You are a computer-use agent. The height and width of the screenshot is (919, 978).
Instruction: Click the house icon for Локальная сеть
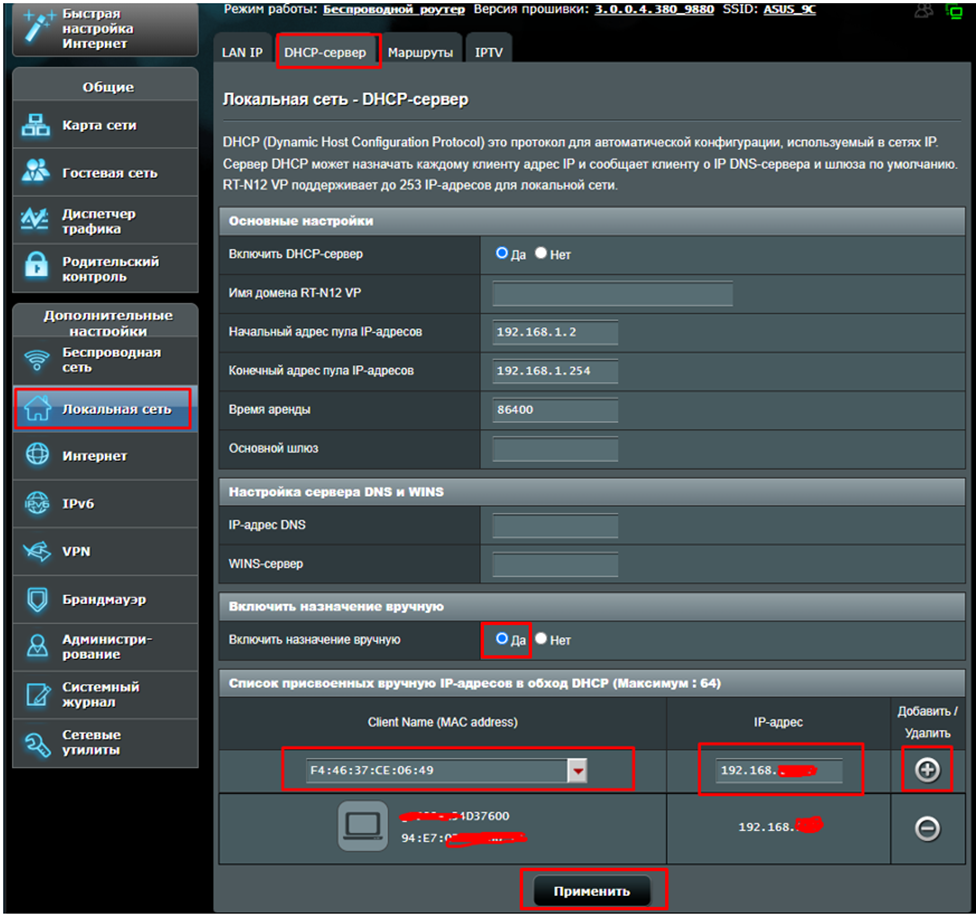37,409
